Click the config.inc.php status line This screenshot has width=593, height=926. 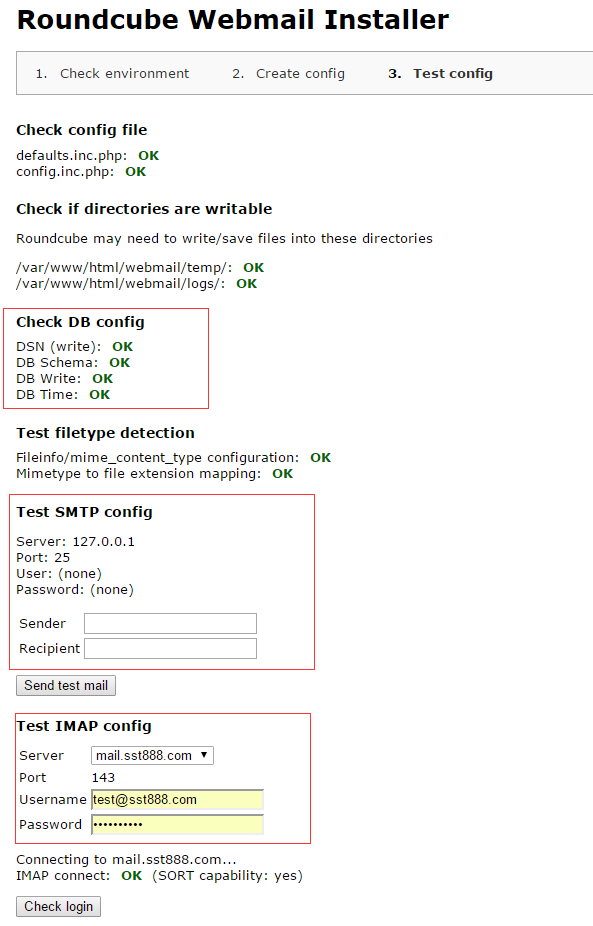(x=81, y=171)
